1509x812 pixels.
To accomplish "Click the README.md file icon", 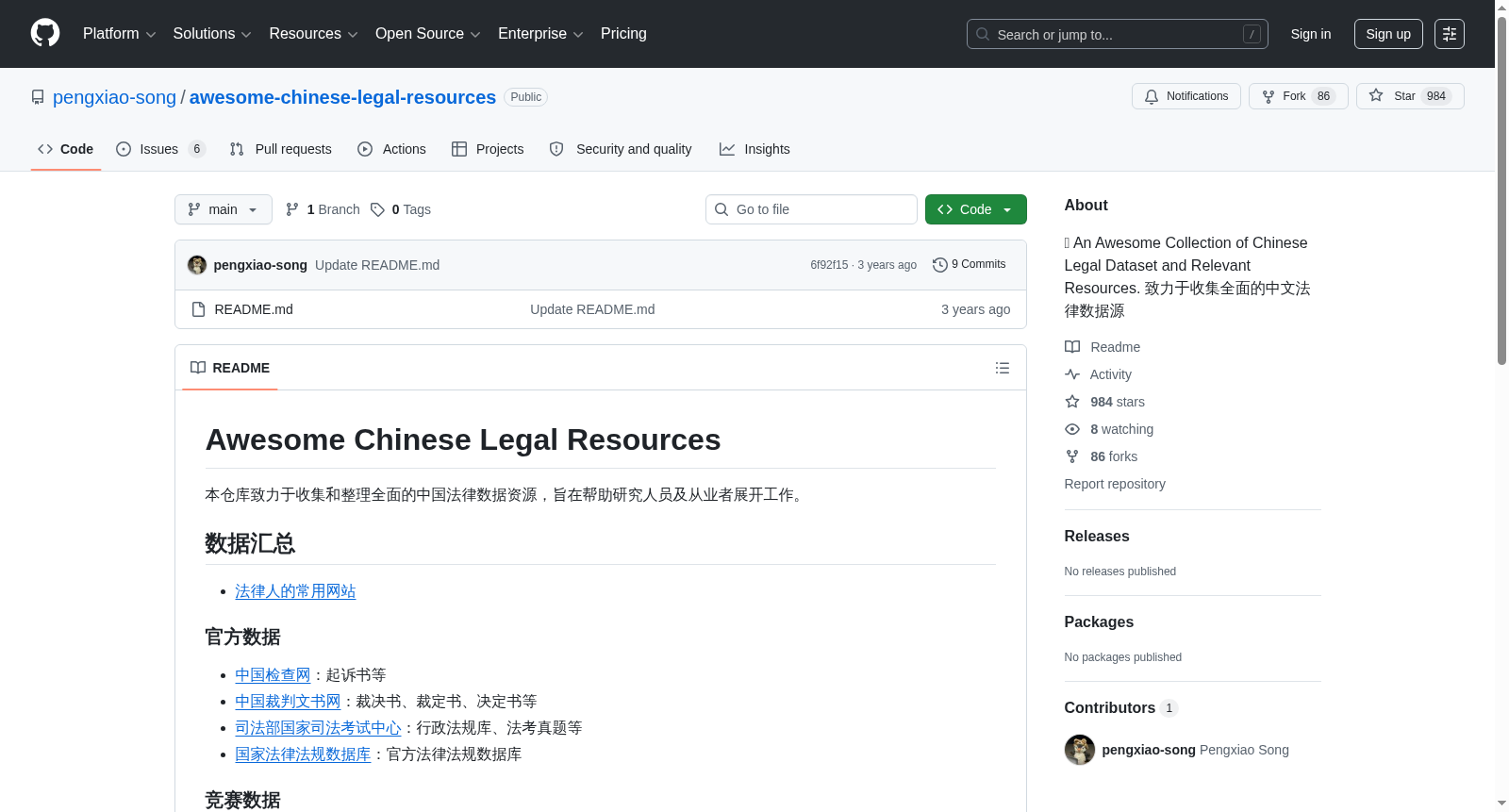I will coord(198,309).
